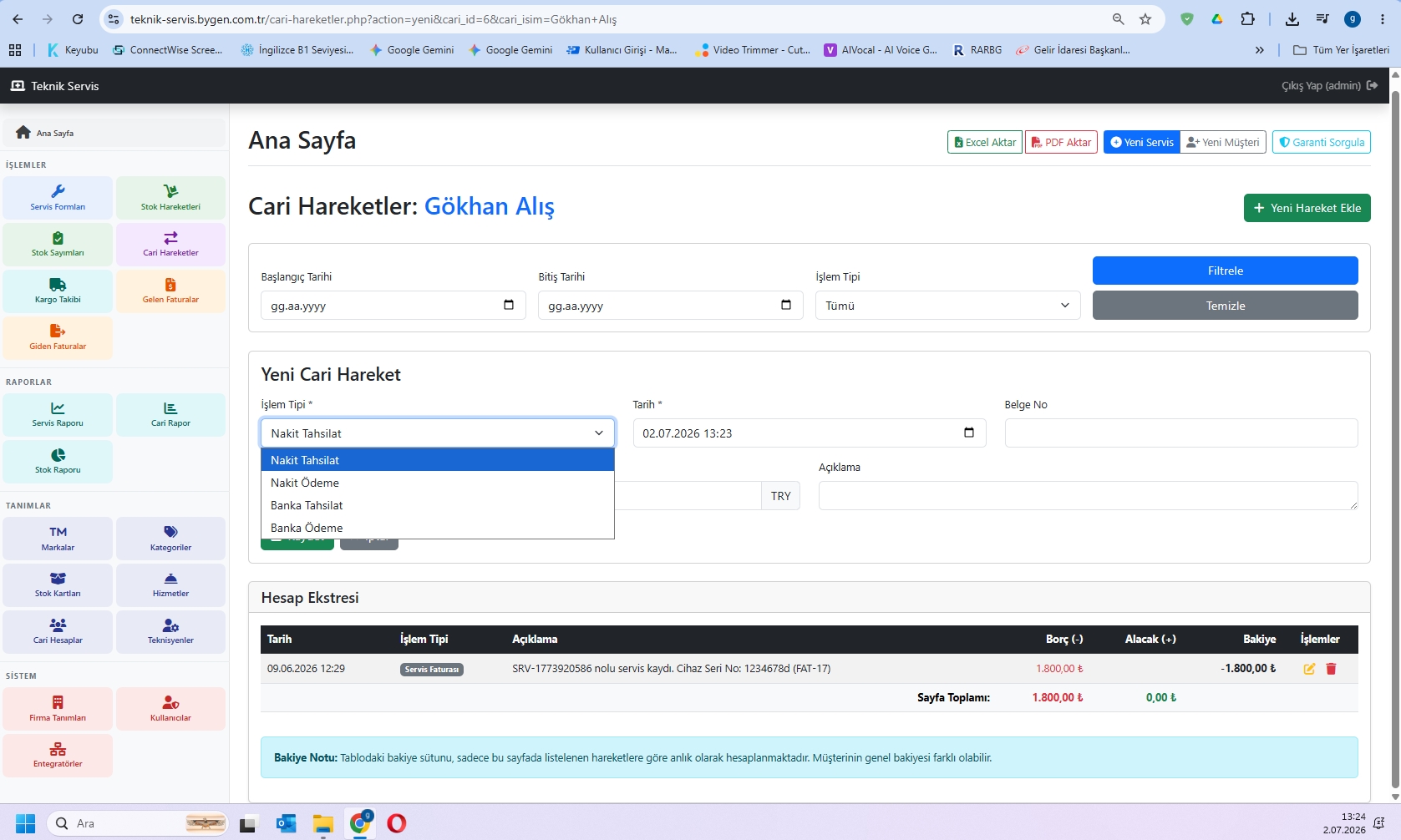
Task: Open Başlangıç Tarihi calendar picker
Action: click(x=509, y=305)
